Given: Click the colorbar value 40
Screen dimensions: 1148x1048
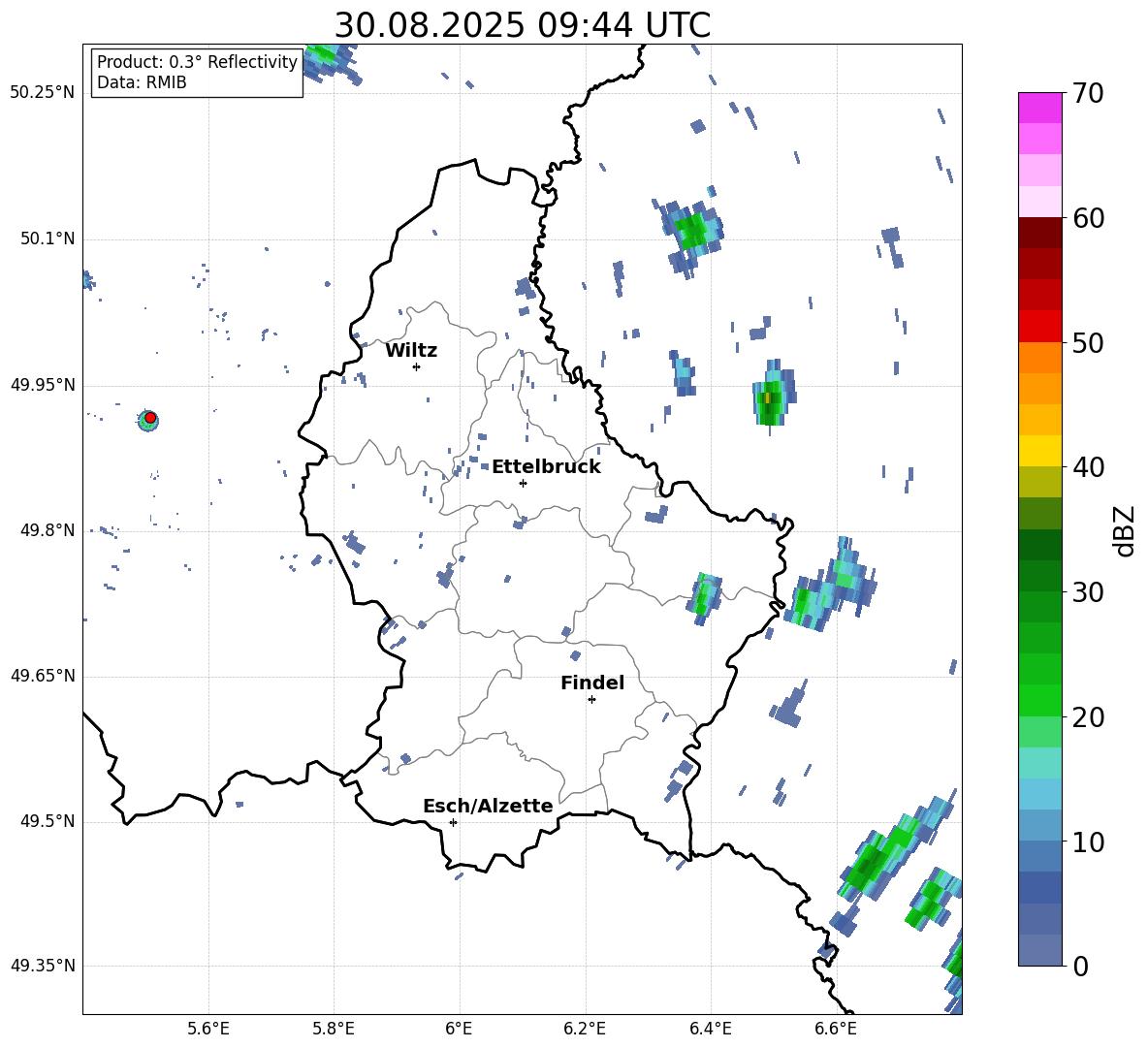Looking at the screenshot, I should 1088,467.
